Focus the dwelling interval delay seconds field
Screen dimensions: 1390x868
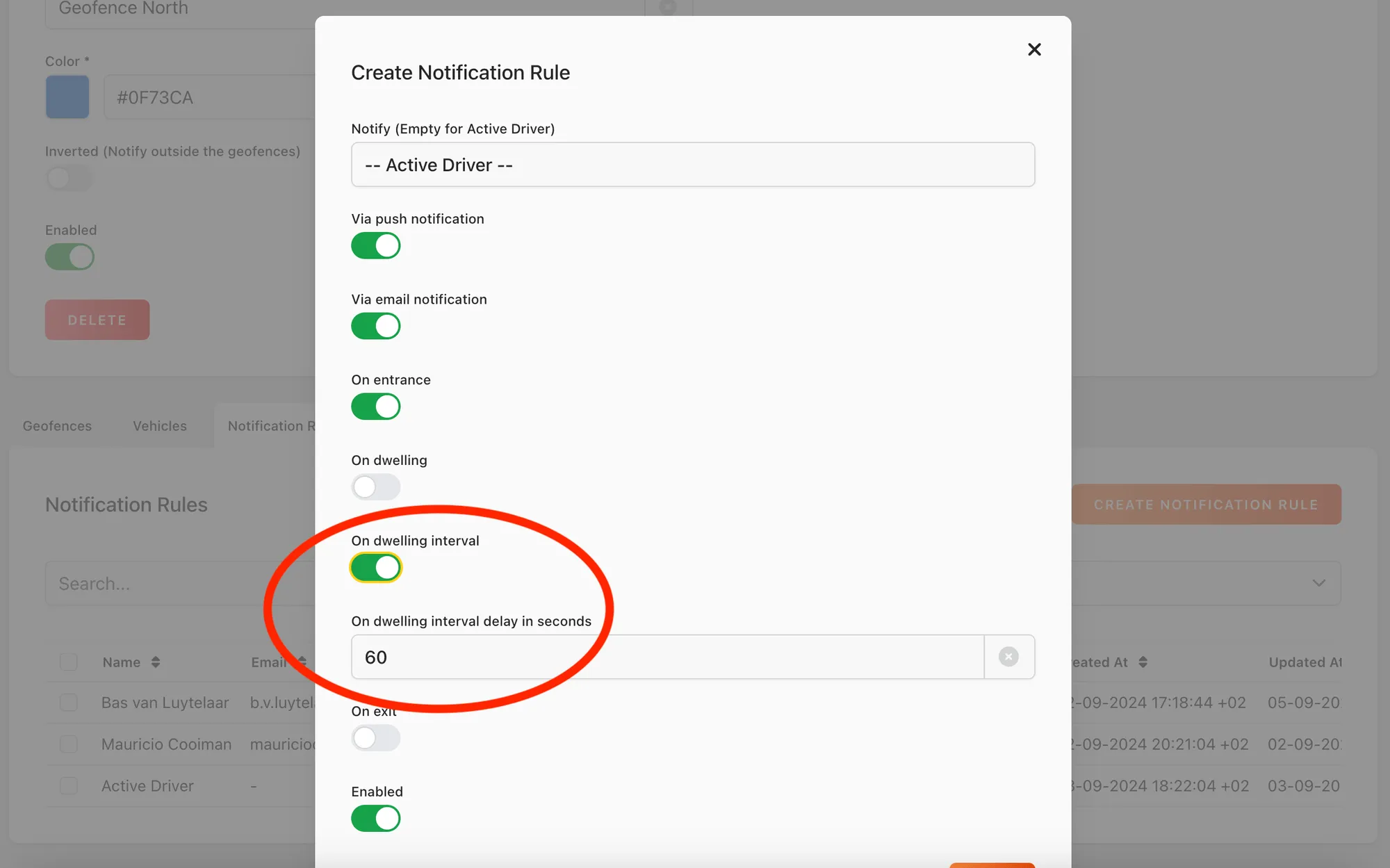[x=667, y=657]
